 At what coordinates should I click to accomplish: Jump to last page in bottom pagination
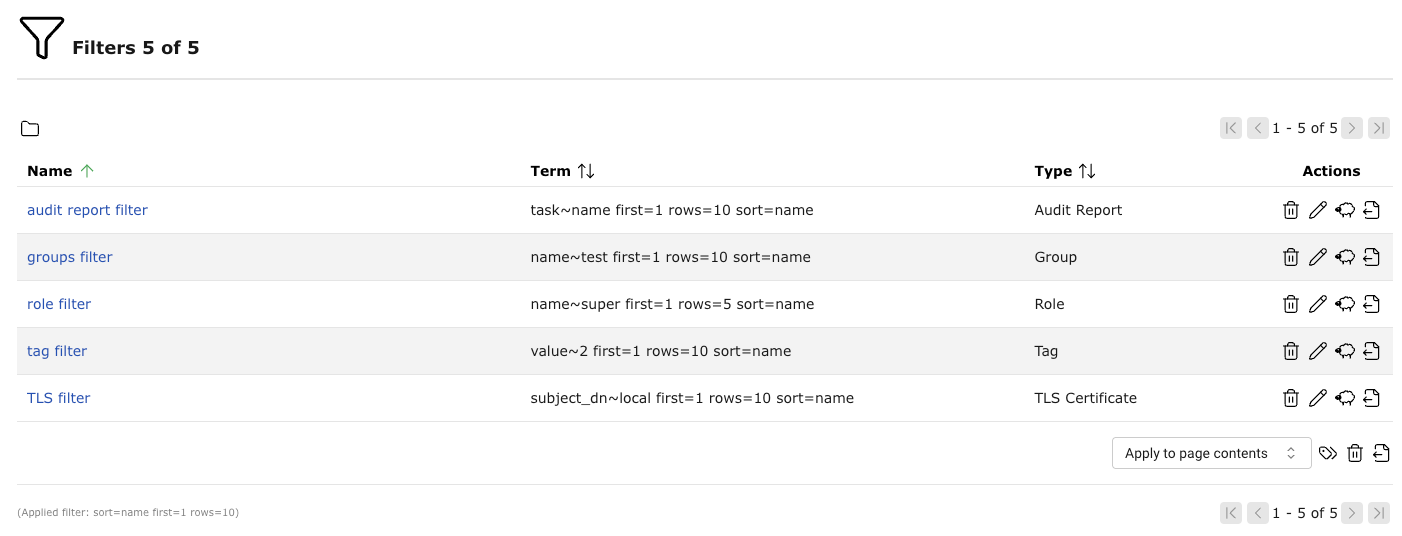(1379, 513)
